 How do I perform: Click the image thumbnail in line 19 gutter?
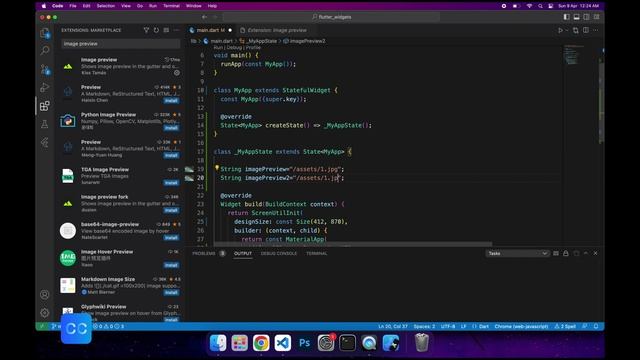click(189, 169)
